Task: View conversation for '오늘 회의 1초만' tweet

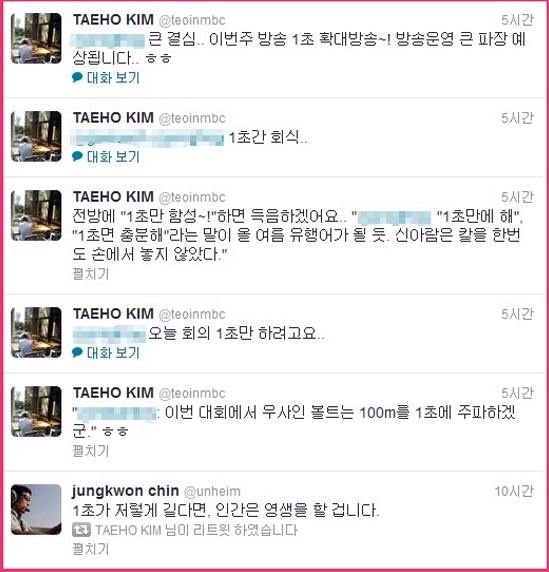Action: pos(113,353)
